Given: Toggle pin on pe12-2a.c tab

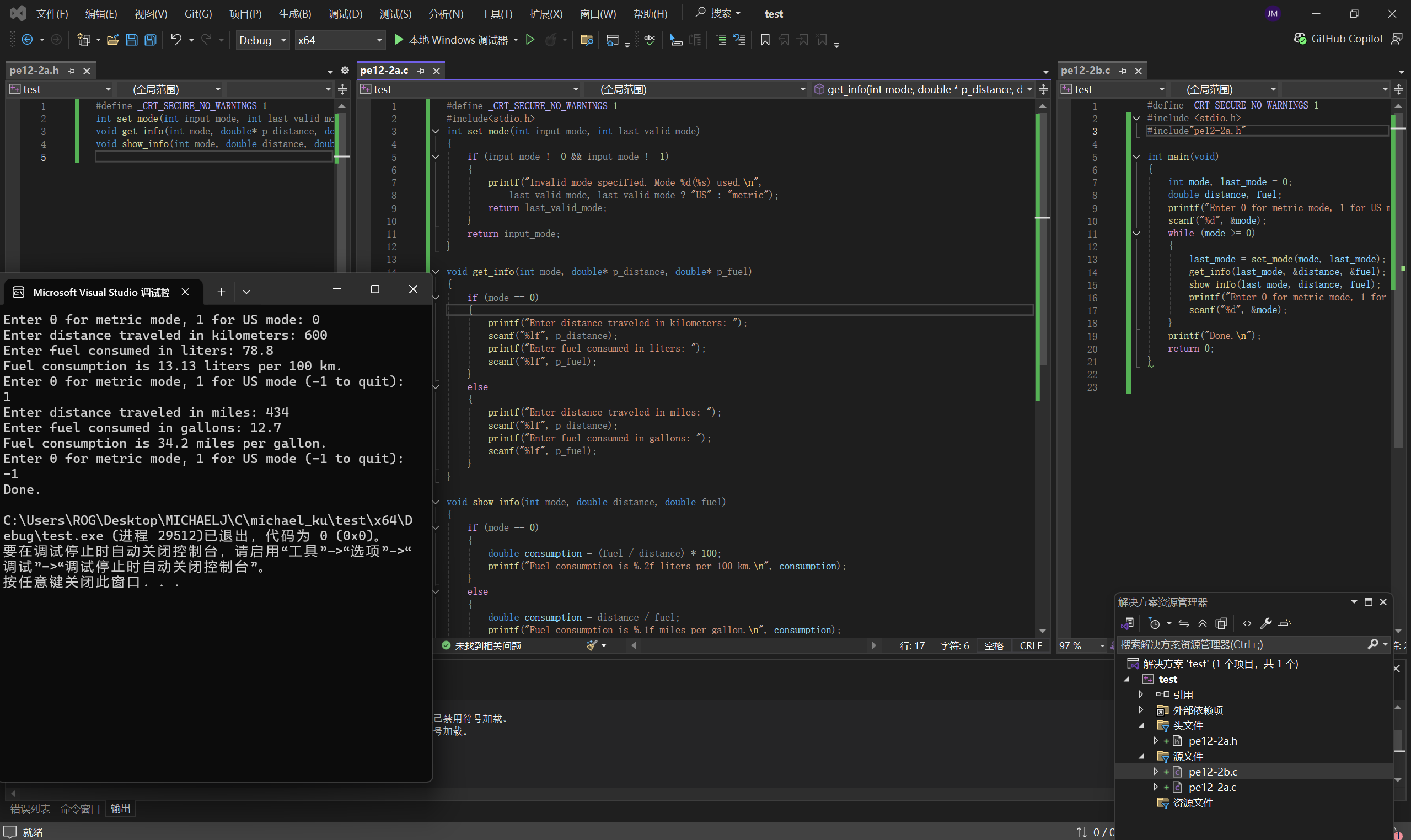Looking at the screenshot, I should 421,71.
